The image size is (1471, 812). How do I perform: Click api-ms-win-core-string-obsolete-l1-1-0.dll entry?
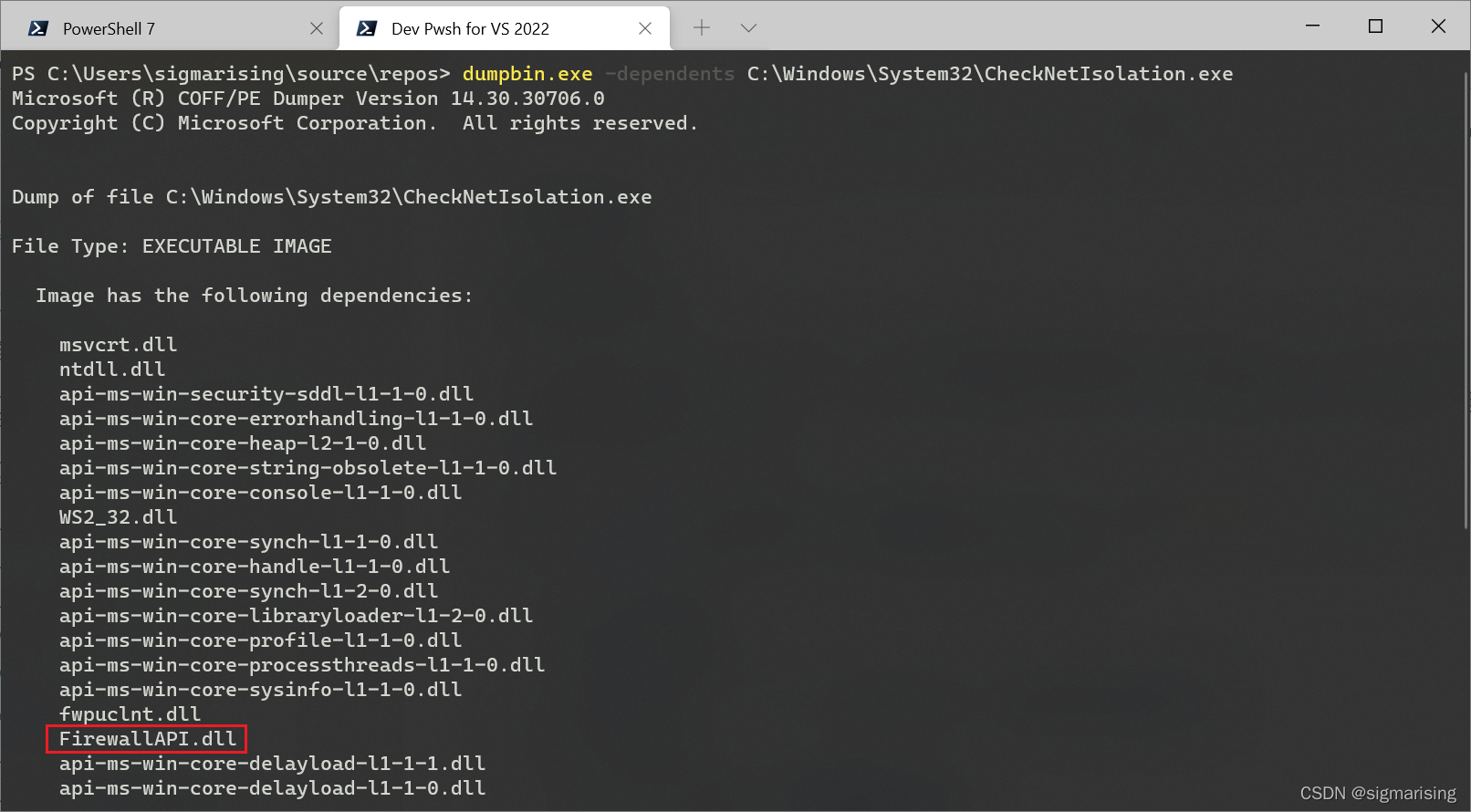308,468
